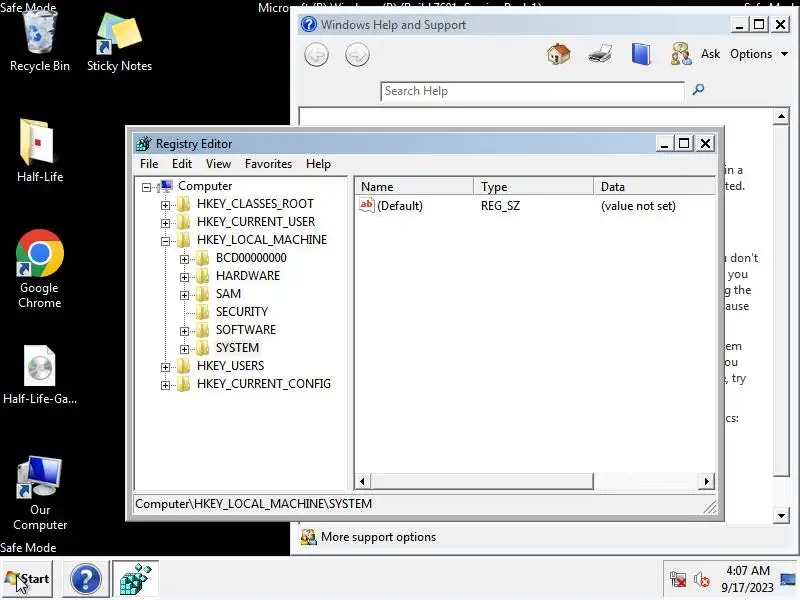Image resolution: width=800 pixels, height=600 pixels.
Task: Select the HKEY_USERS tree label
Action: tap(230, 366)
